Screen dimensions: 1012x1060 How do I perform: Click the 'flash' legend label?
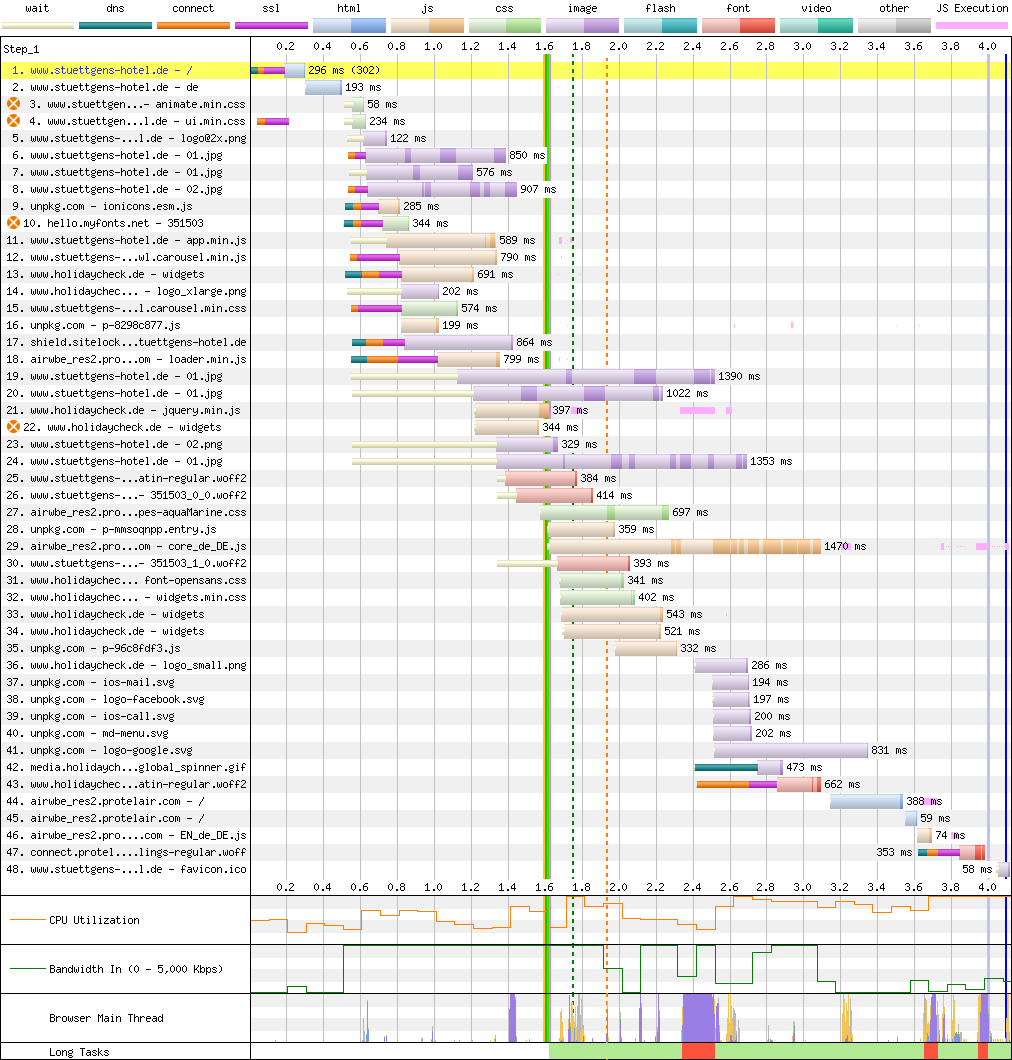[660, 8]
